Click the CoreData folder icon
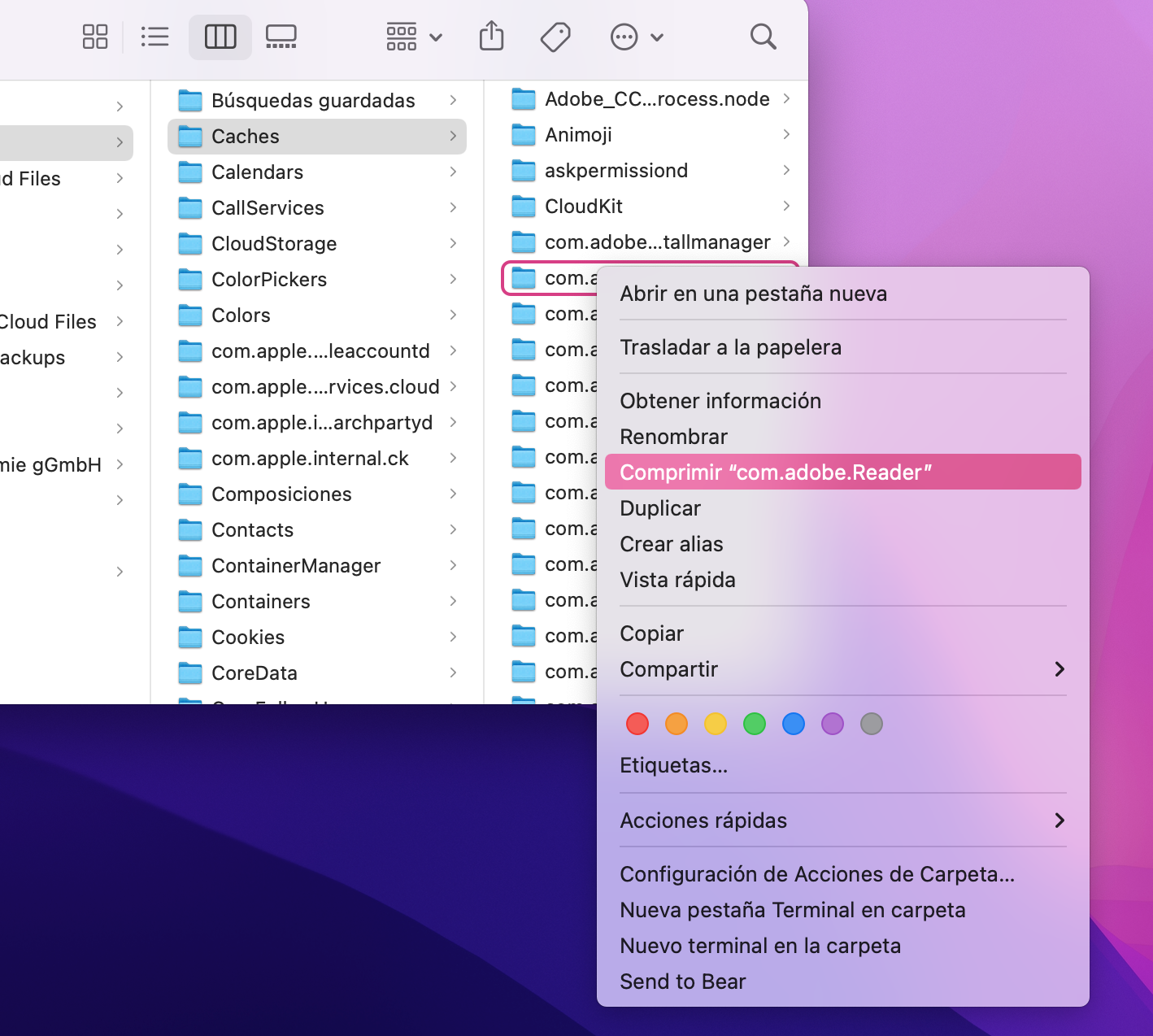1153x1036 pixels. (x=190, y=673)
